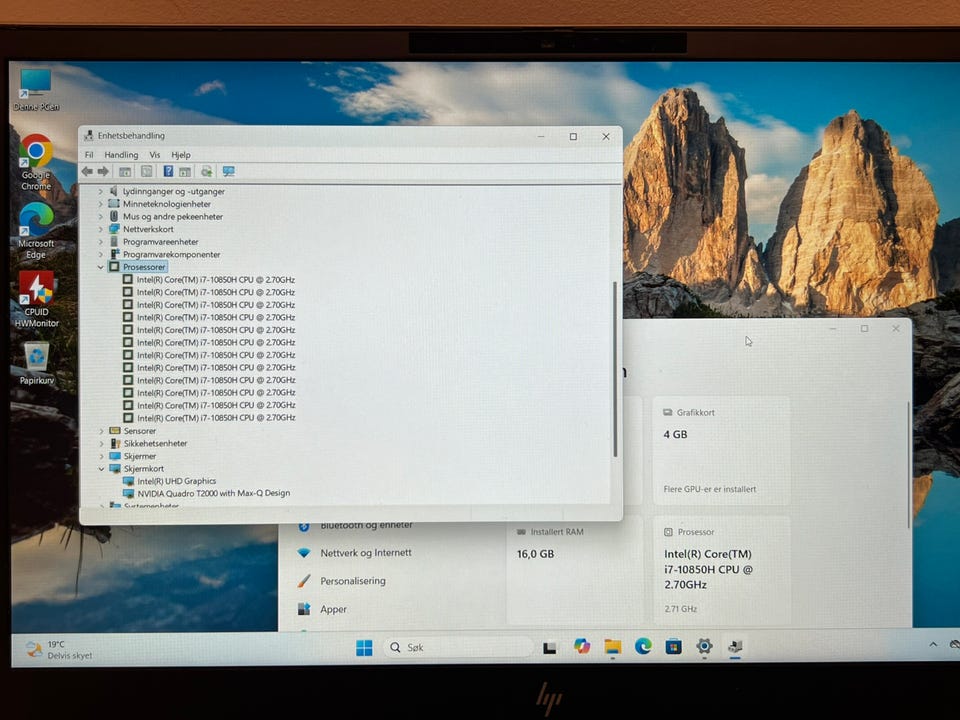960x720 pixels.
Task: Open Microsoft Store from the taskbar
Action: point(673,647)
